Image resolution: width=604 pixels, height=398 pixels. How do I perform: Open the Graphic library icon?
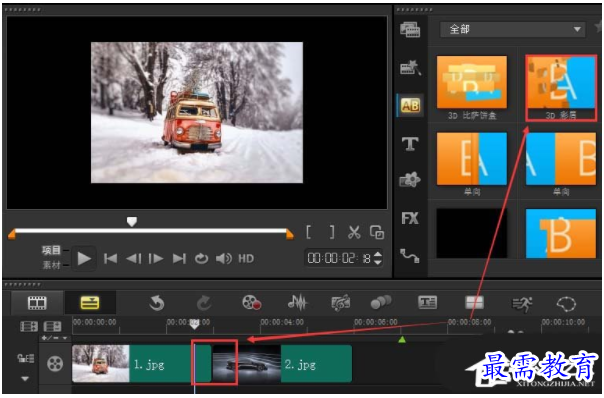pos(410,180)
